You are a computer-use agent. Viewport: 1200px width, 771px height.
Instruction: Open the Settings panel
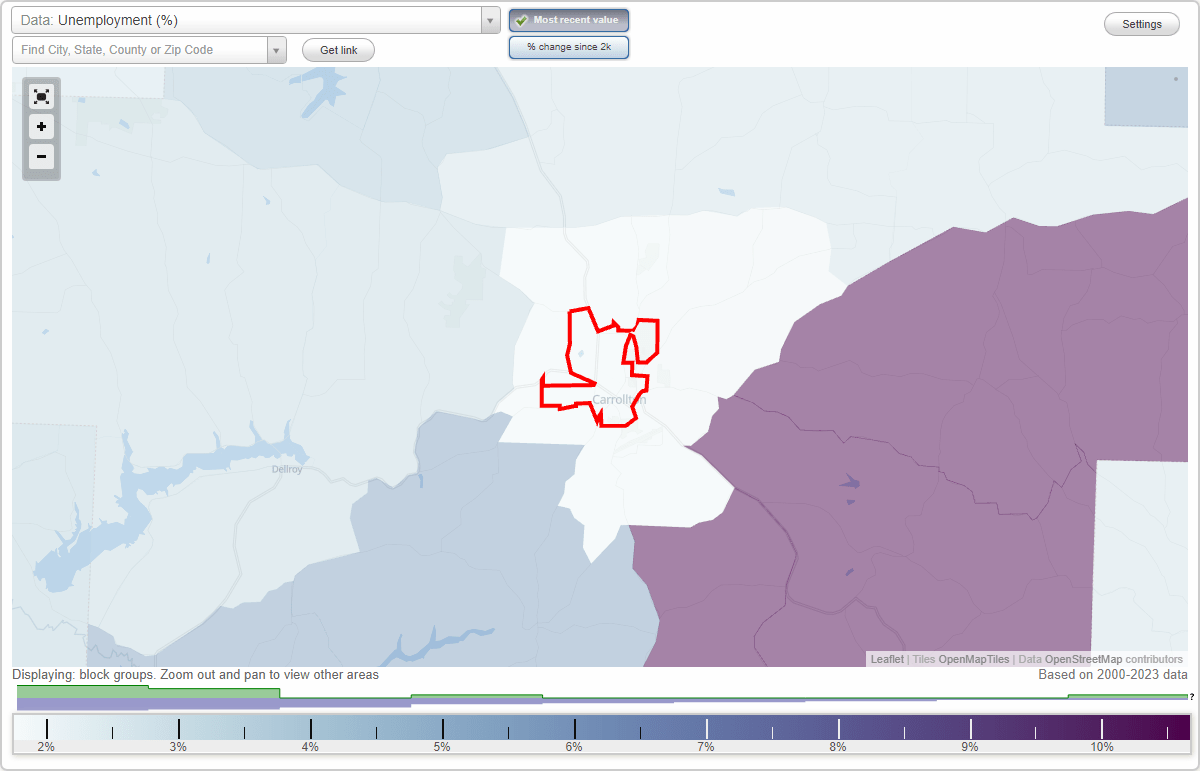click(x=1141, y=23)
